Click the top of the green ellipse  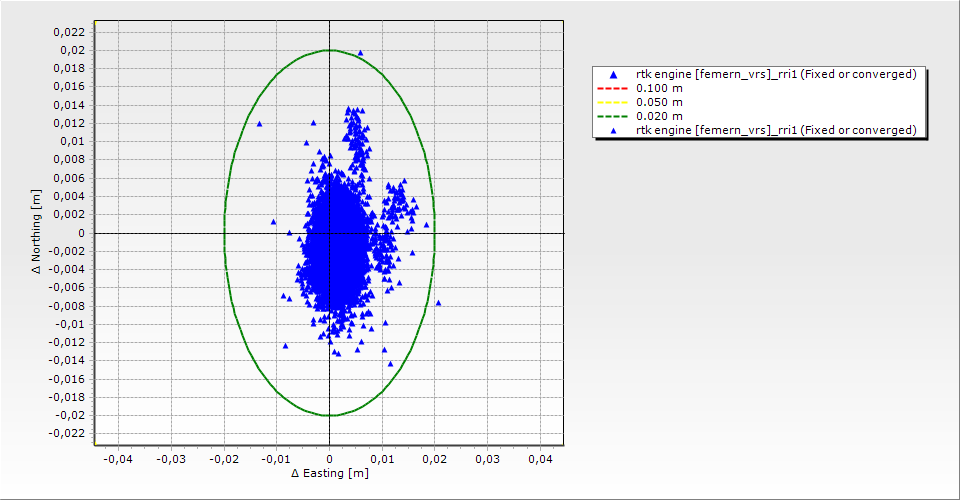pyautogui.click(x=329, y=51)
